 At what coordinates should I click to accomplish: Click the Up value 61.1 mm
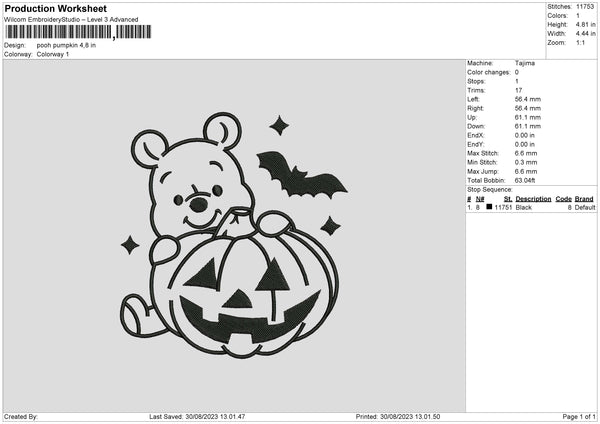pos(528,117)
